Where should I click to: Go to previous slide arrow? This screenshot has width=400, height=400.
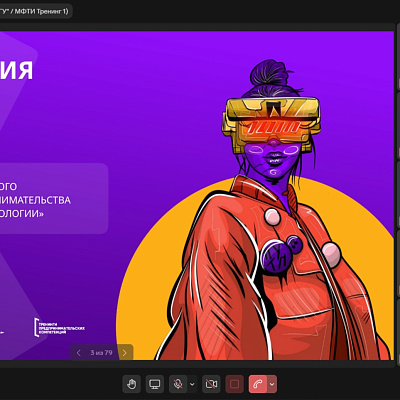79,353
